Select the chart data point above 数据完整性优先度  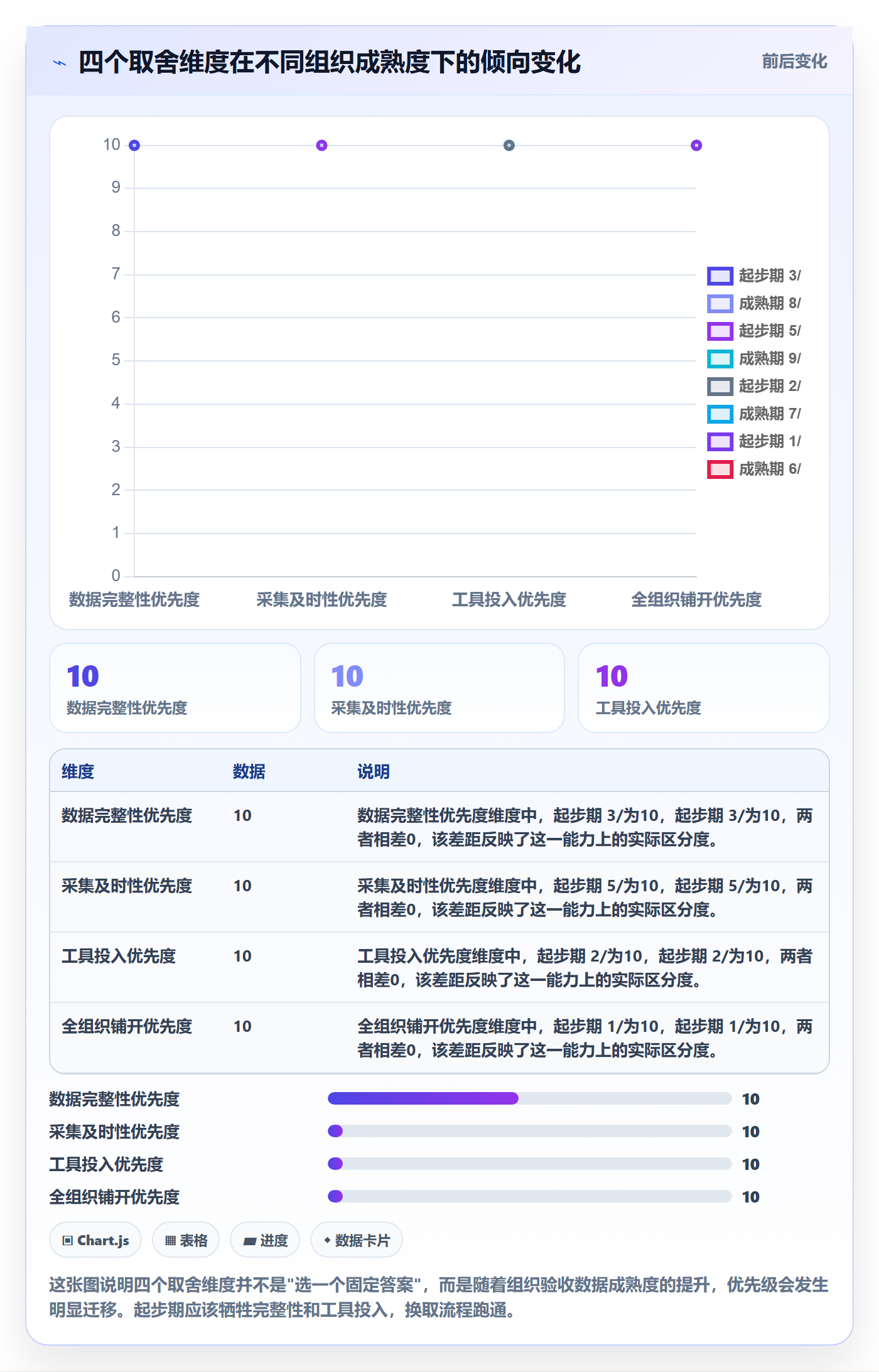(x=134, y=146)
